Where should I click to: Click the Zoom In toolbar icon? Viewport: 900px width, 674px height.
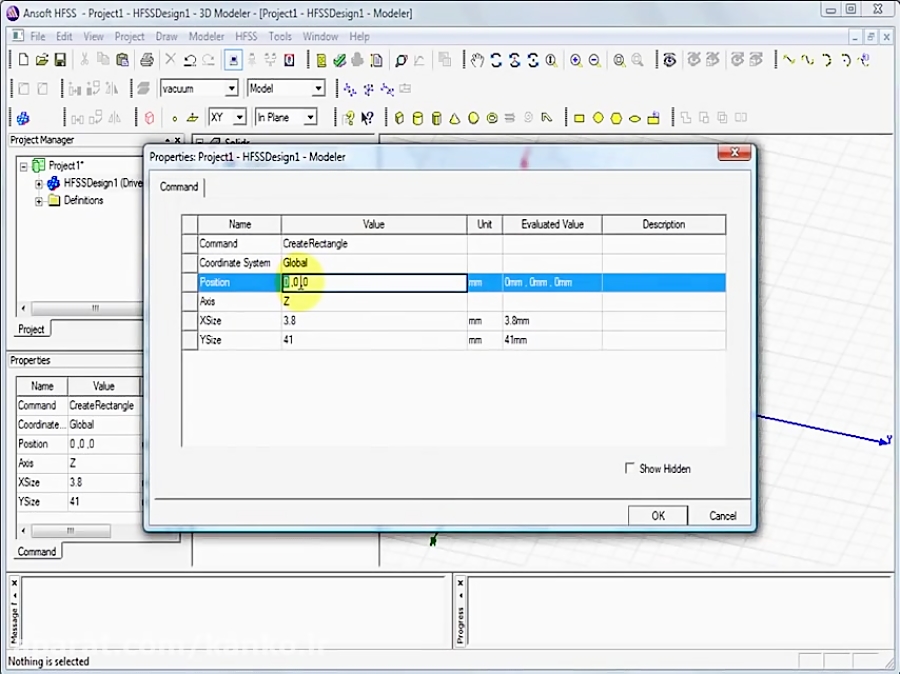577,59
